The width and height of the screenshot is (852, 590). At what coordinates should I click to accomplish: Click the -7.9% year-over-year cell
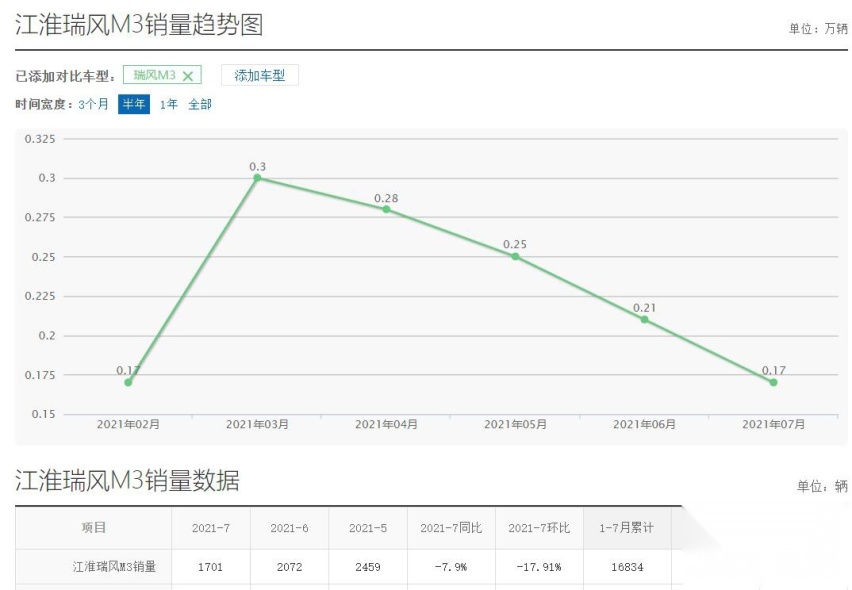(451, 567)
